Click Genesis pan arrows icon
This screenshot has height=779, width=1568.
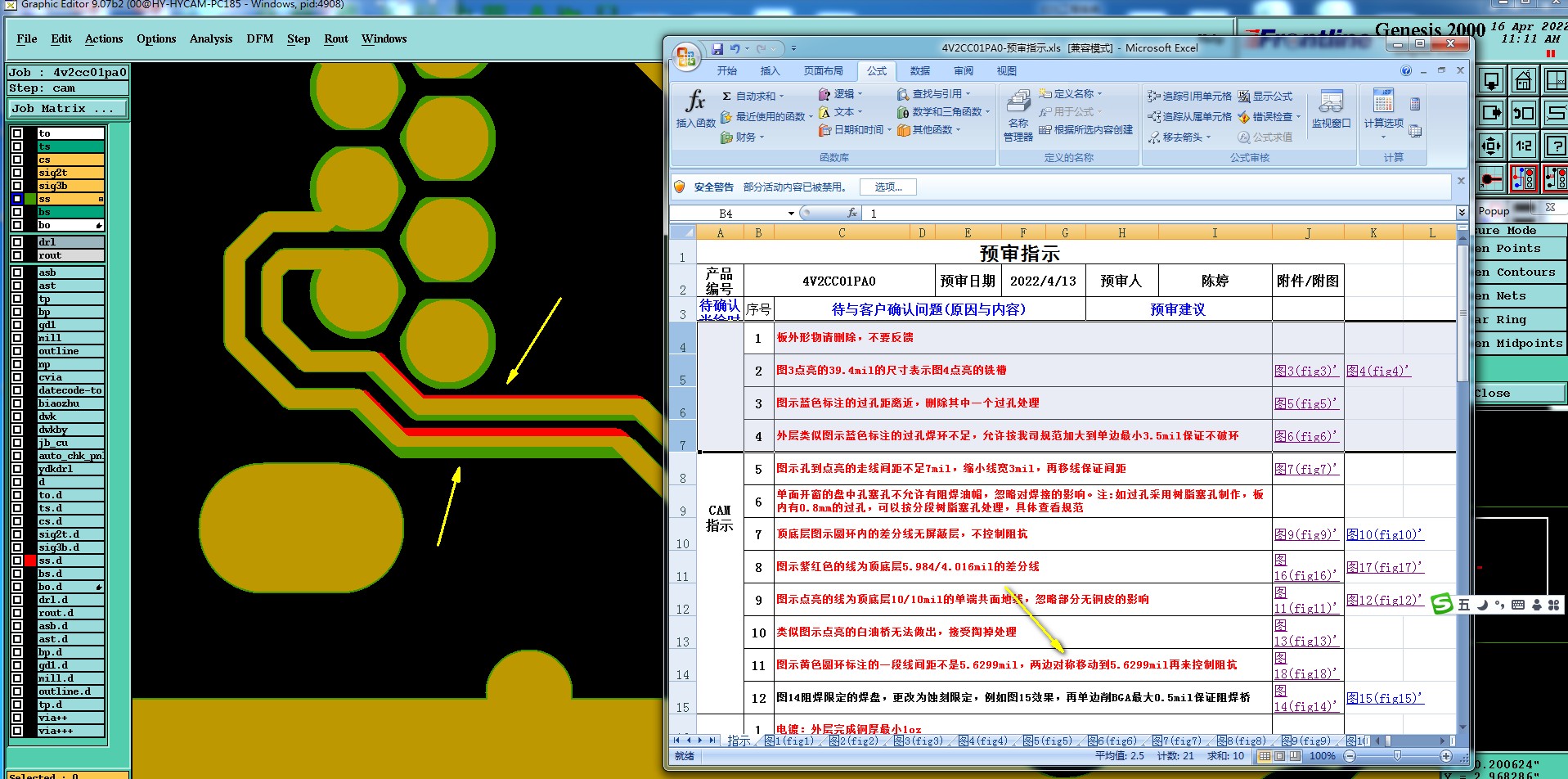click(x=1491, y=146)
